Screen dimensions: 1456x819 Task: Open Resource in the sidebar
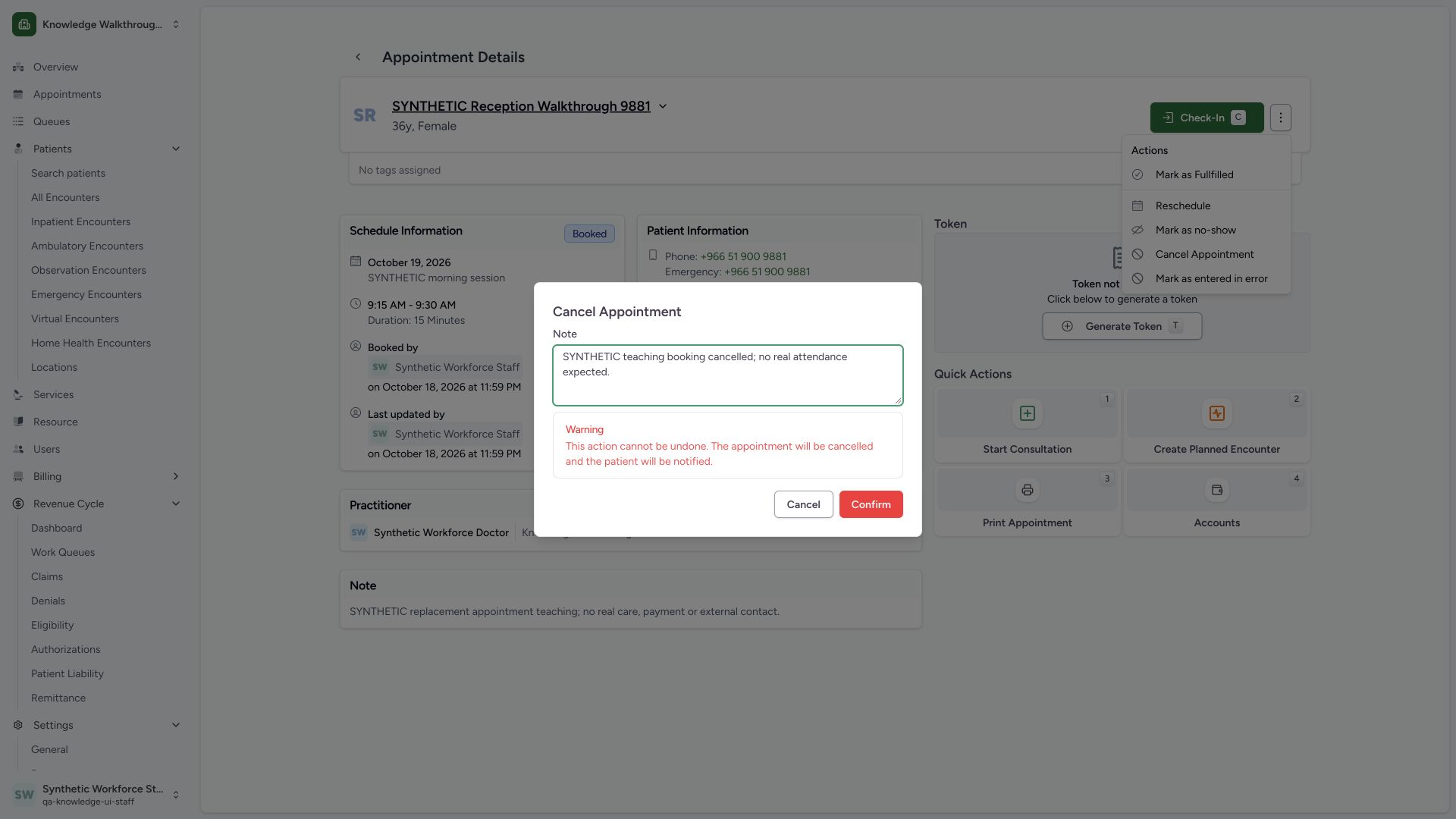coord(55,422)
